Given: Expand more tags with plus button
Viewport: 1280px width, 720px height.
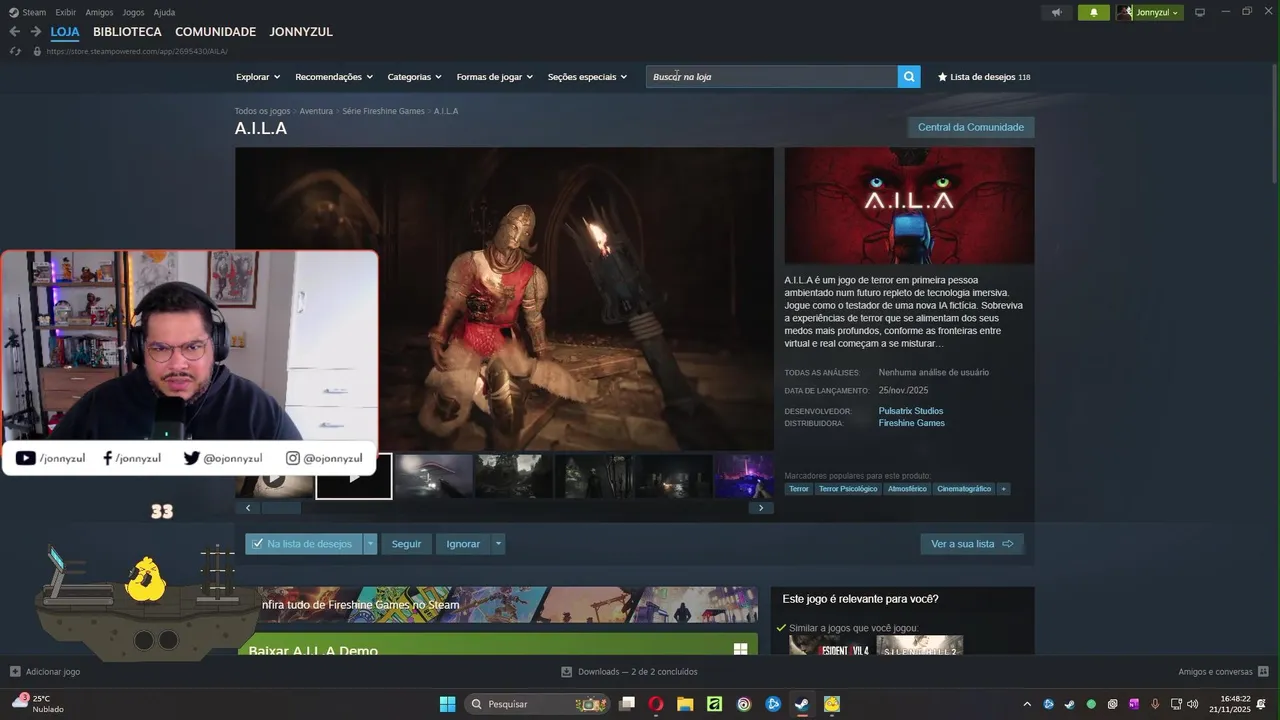Looking at the screenshot, I should [x=1003, y=489].
